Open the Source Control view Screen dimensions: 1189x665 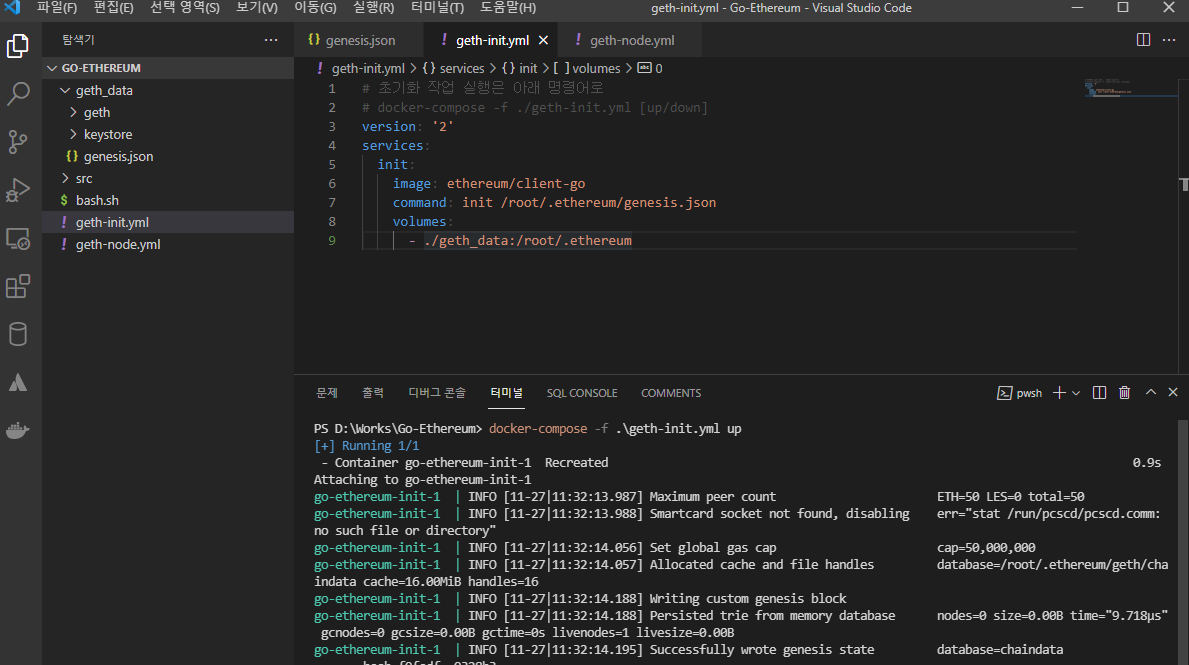tap(17, 142)
